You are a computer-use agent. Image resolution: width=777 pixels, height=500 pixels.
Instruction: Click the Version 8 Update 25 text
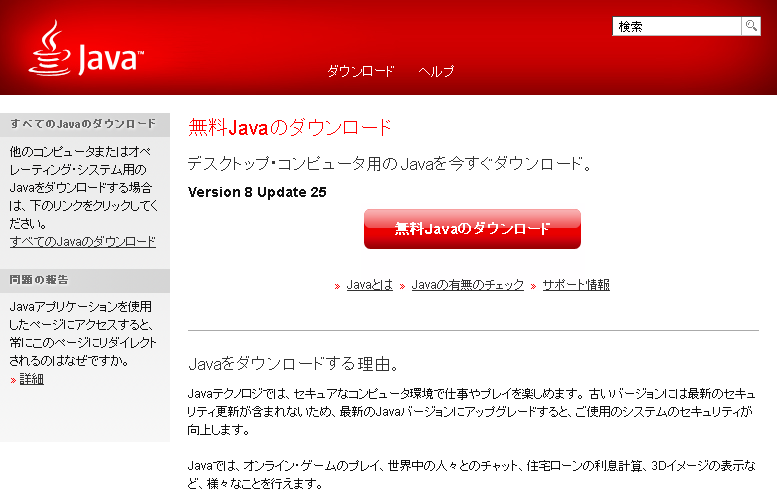coord(257,192)
